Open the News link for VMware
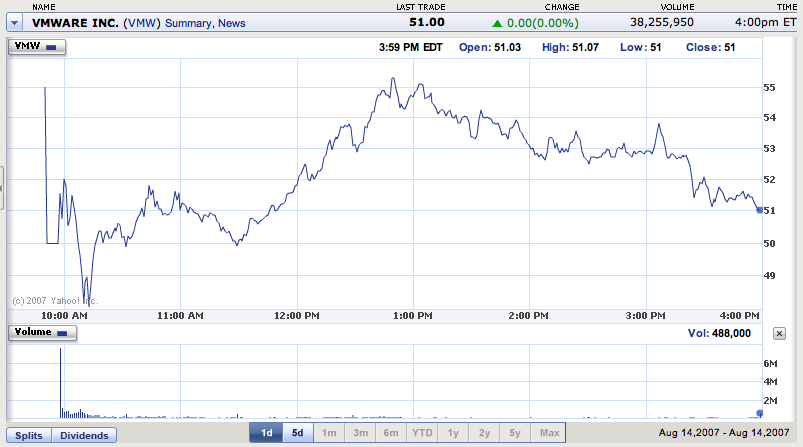This screenshot has height=447, width=803. pyautogui.click(x=230, y=21)
